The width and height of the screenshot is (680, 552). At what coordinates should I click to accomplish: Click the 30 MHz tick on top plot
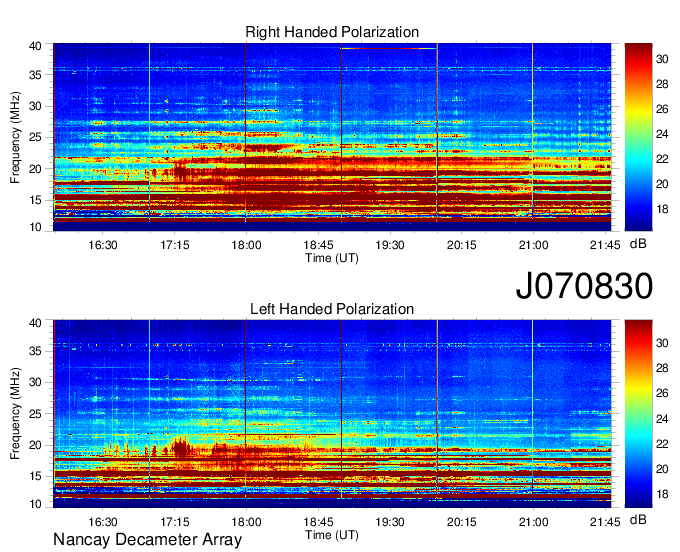[x=35, y=106]
